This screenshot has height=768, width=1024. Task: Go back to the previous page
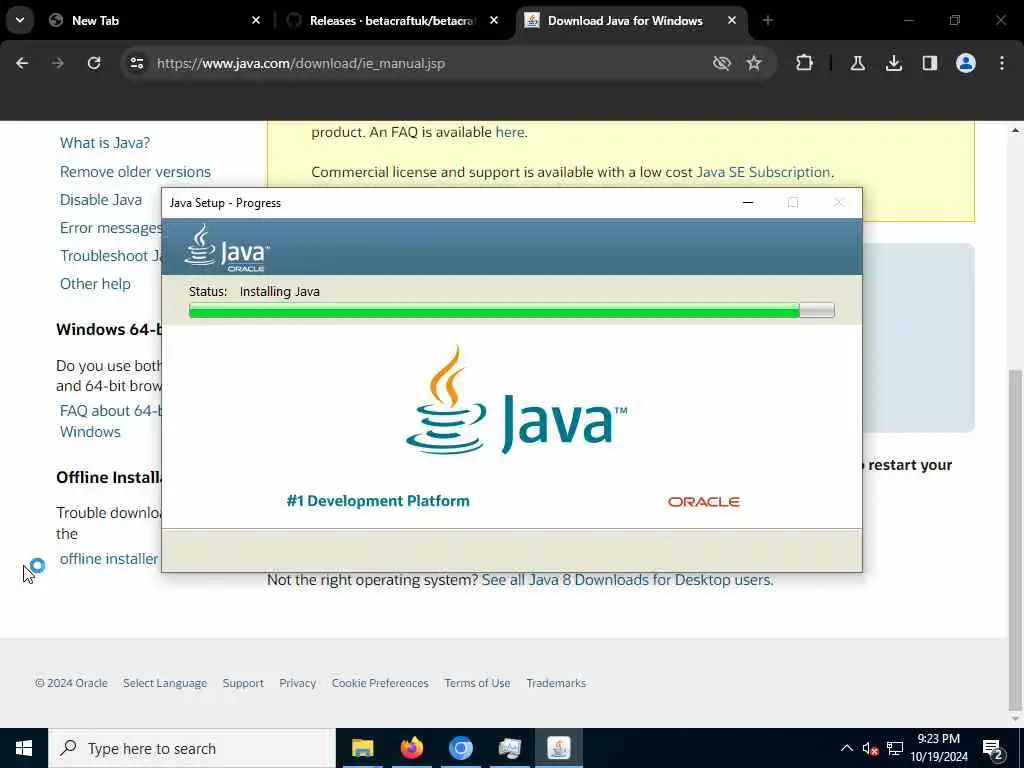coord(22,63)
